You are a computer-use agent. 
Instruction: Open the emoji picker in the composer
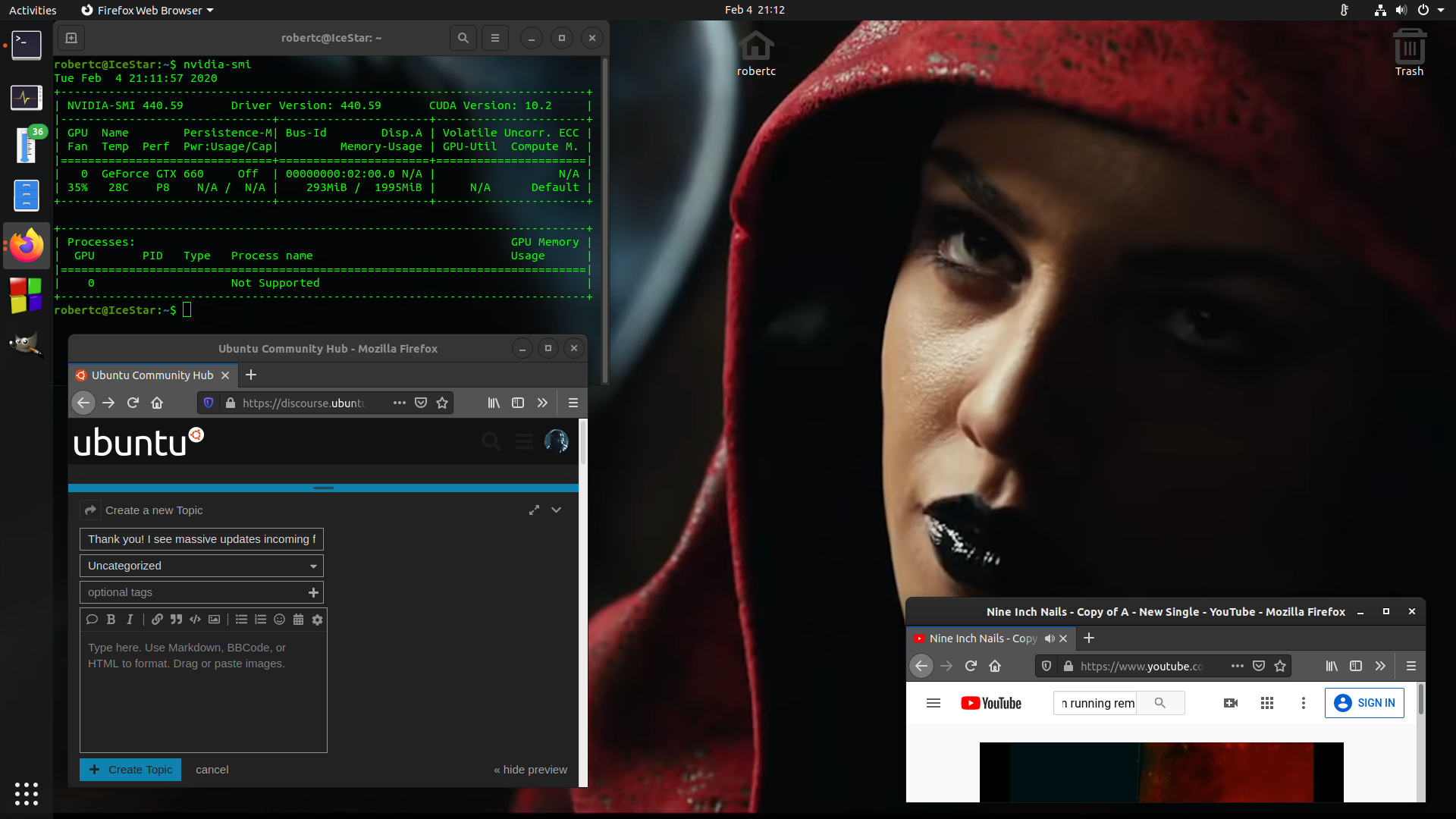279,620
